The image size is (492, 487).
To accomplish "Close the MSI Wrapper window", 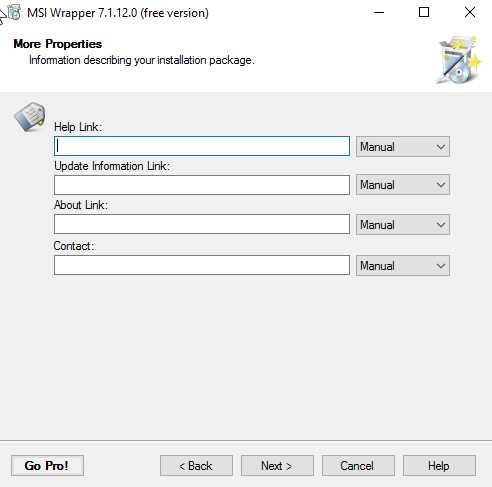I will (x=470, y=13).
